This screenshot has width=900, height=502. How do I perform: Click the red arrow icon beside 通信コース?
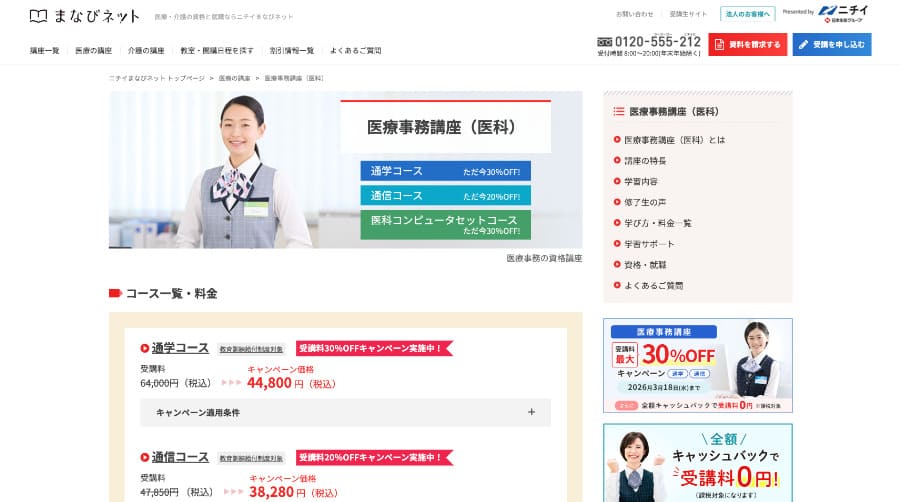pos(145,458)
